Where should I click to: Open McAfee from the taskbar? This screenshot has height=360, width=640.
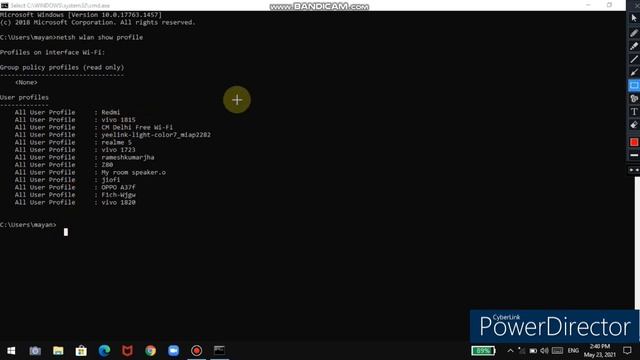pyautogui.click(x=127, y=351)
